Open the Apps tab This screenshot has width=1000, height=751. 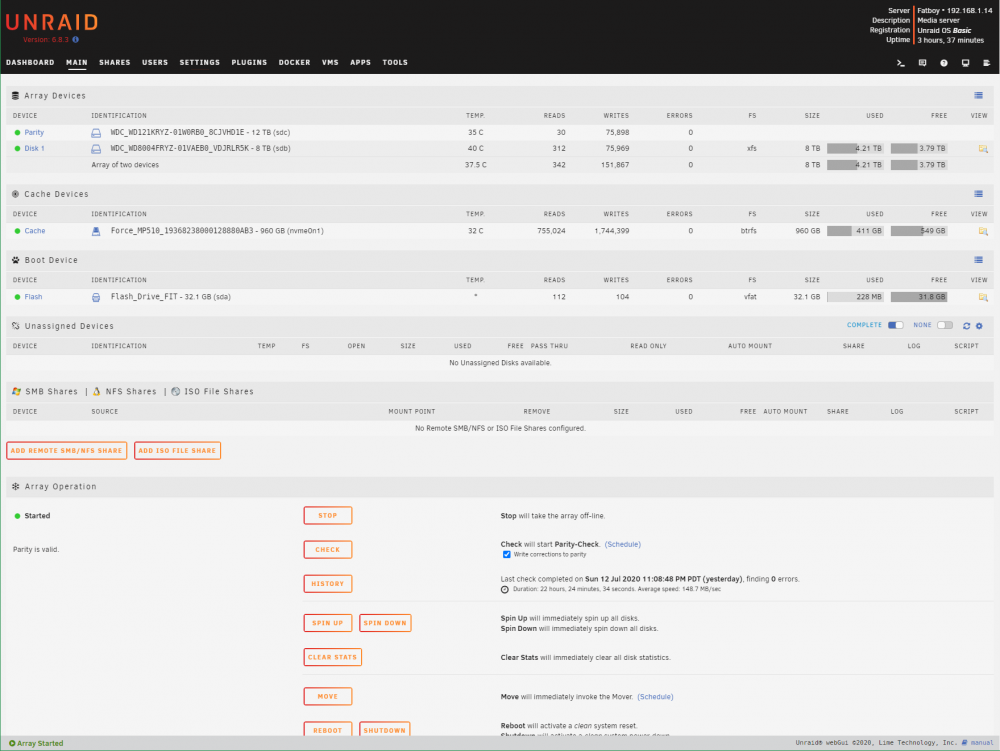[x=360, y=62]
